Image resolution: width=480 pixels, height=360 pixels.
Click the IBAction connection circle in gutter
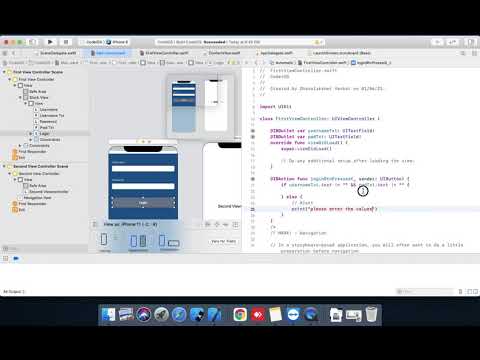pos(253,179)
